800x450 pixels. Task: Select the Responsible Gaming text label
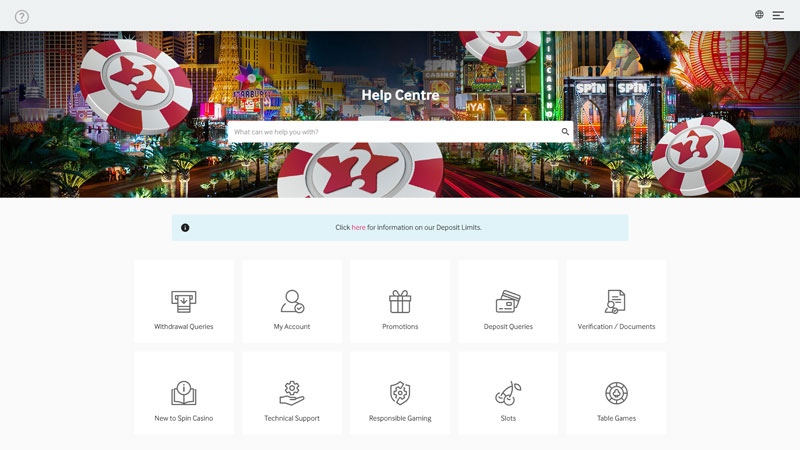point(400,418)
